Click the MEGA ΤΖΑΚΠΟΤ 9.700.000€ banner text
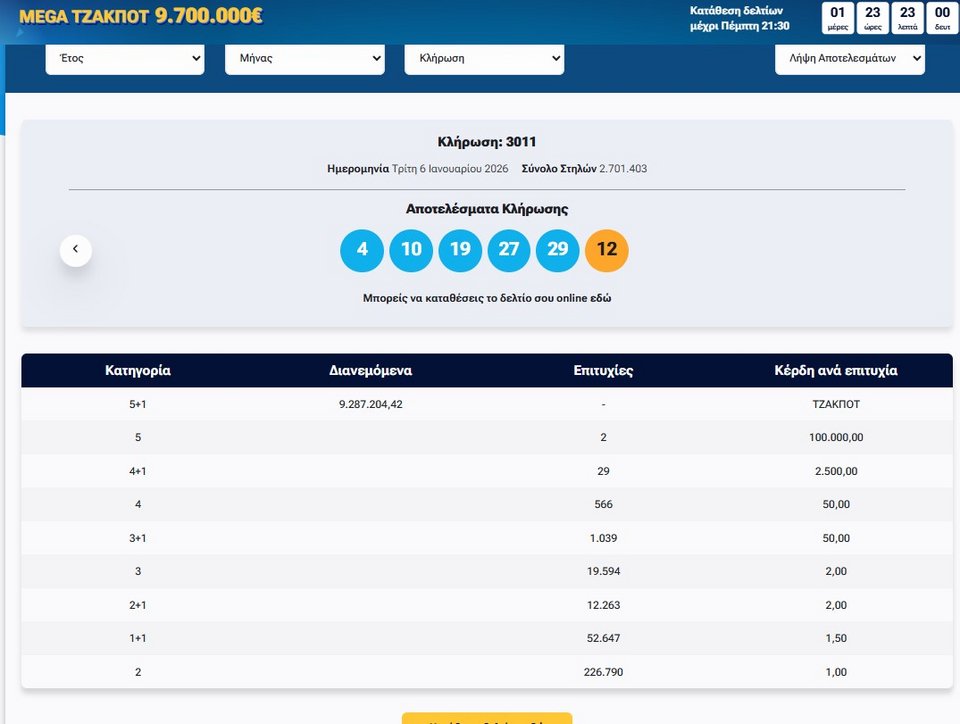 click(x=141, y=17)
